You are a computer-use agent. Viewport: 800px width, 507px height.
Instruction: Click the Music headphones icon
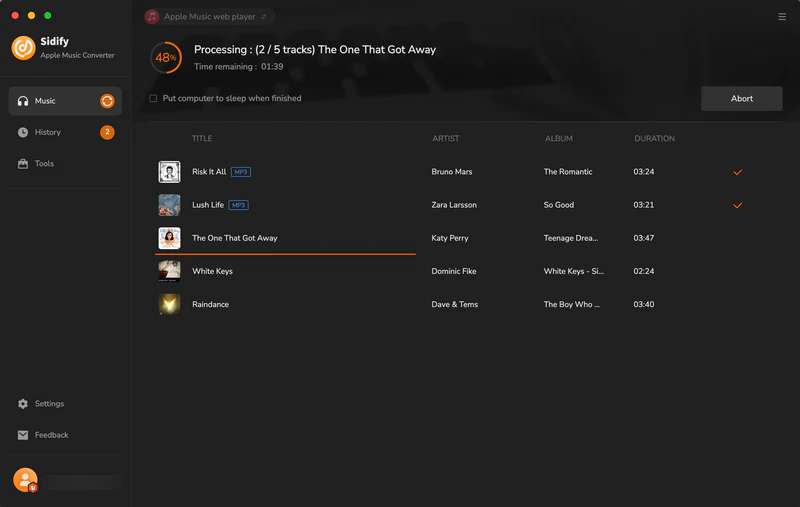click(x=23, y=101)
